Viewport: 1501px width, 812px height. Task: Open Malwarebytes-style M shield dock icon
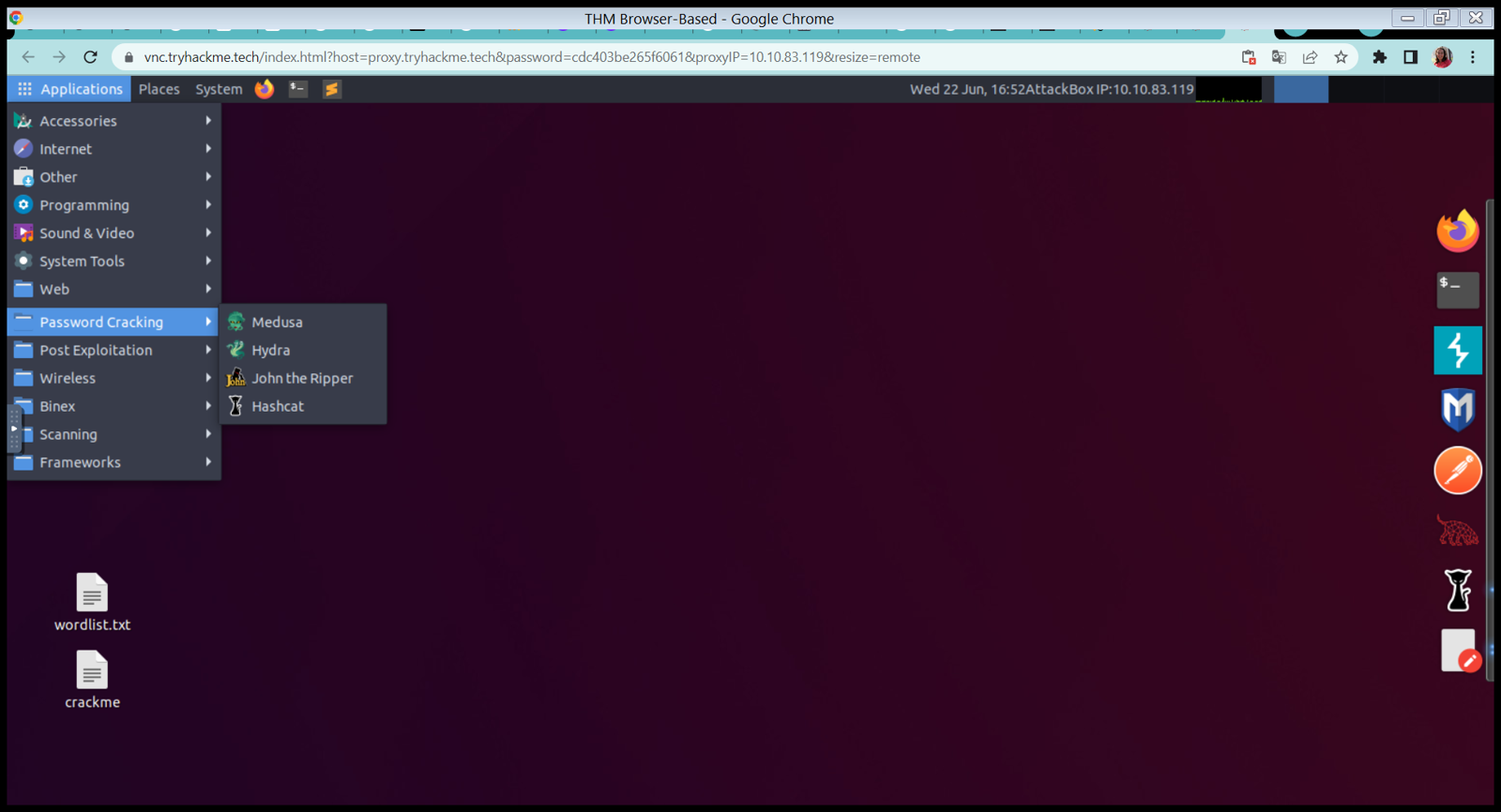point(1457,410)
